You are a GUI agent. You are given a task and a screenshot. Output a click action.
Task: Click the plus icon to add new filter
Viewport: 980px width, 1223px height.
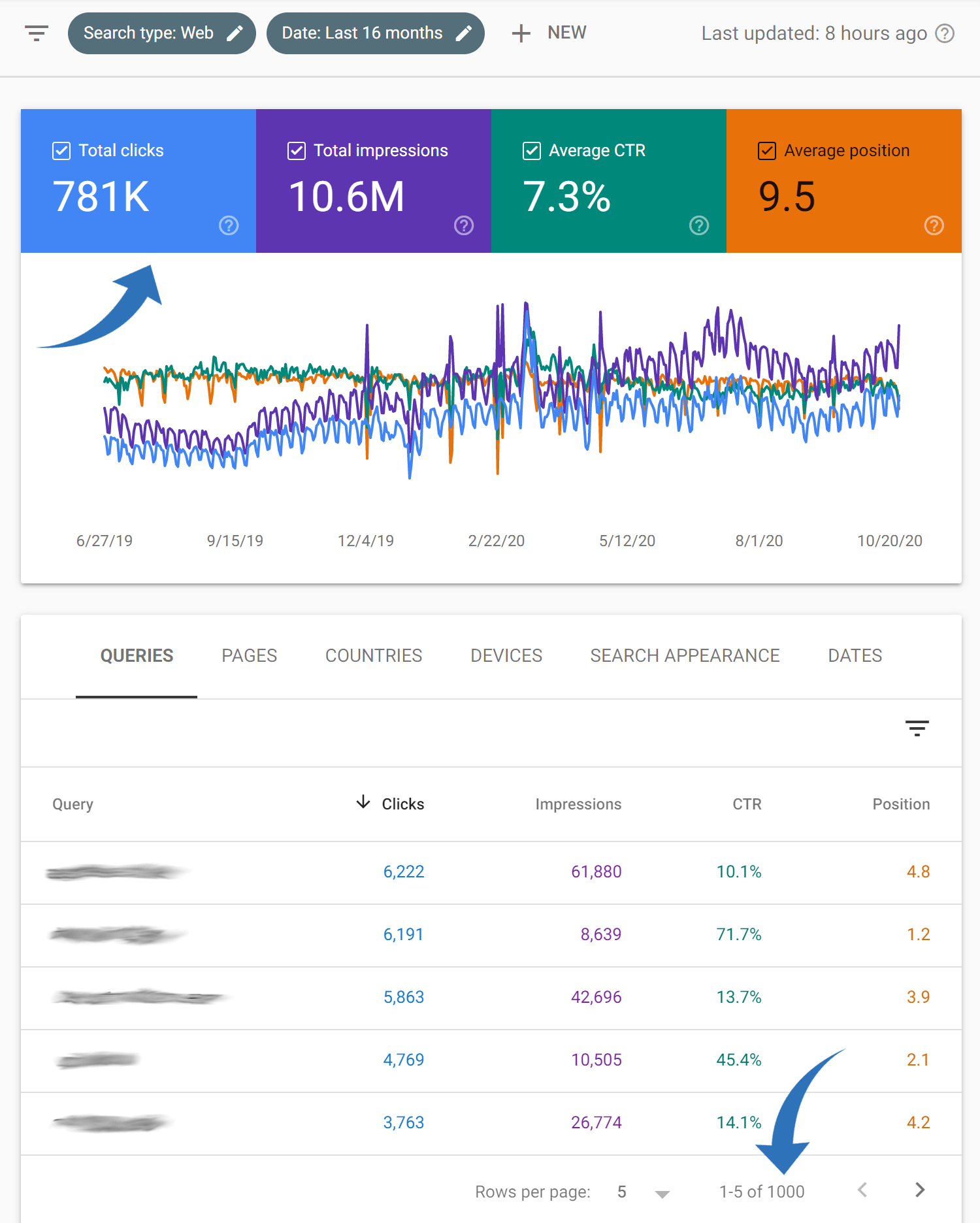[521, 33]
